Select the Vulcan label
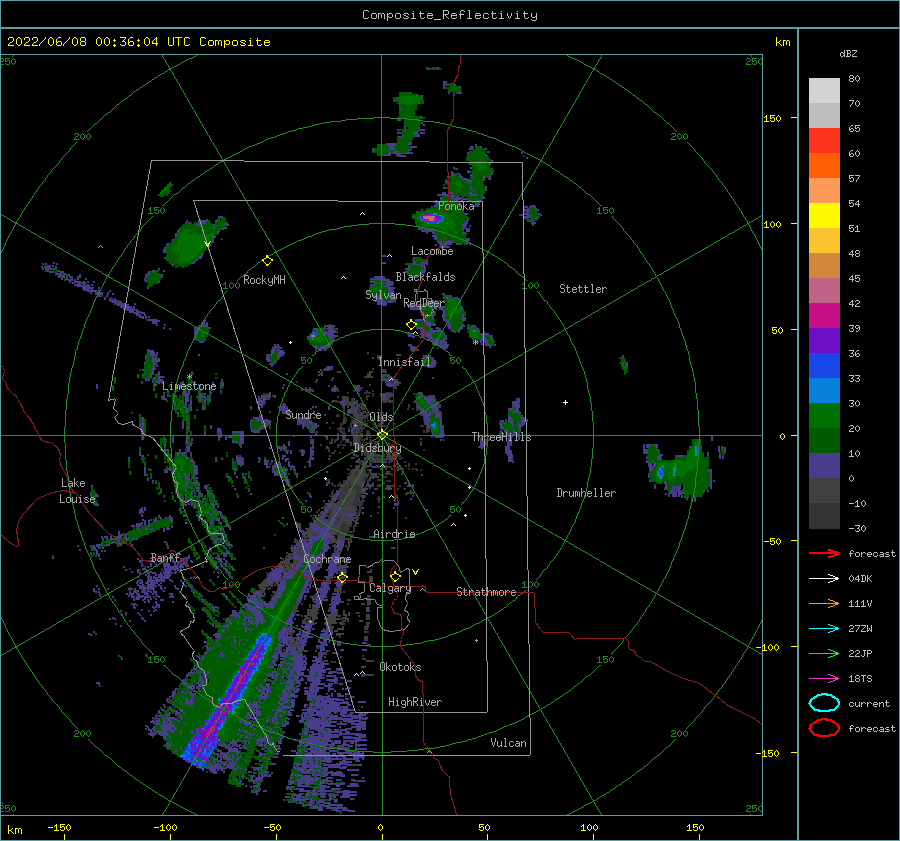Image resolution: width=900 pixels, height=841 pixels. click(508, 743)
